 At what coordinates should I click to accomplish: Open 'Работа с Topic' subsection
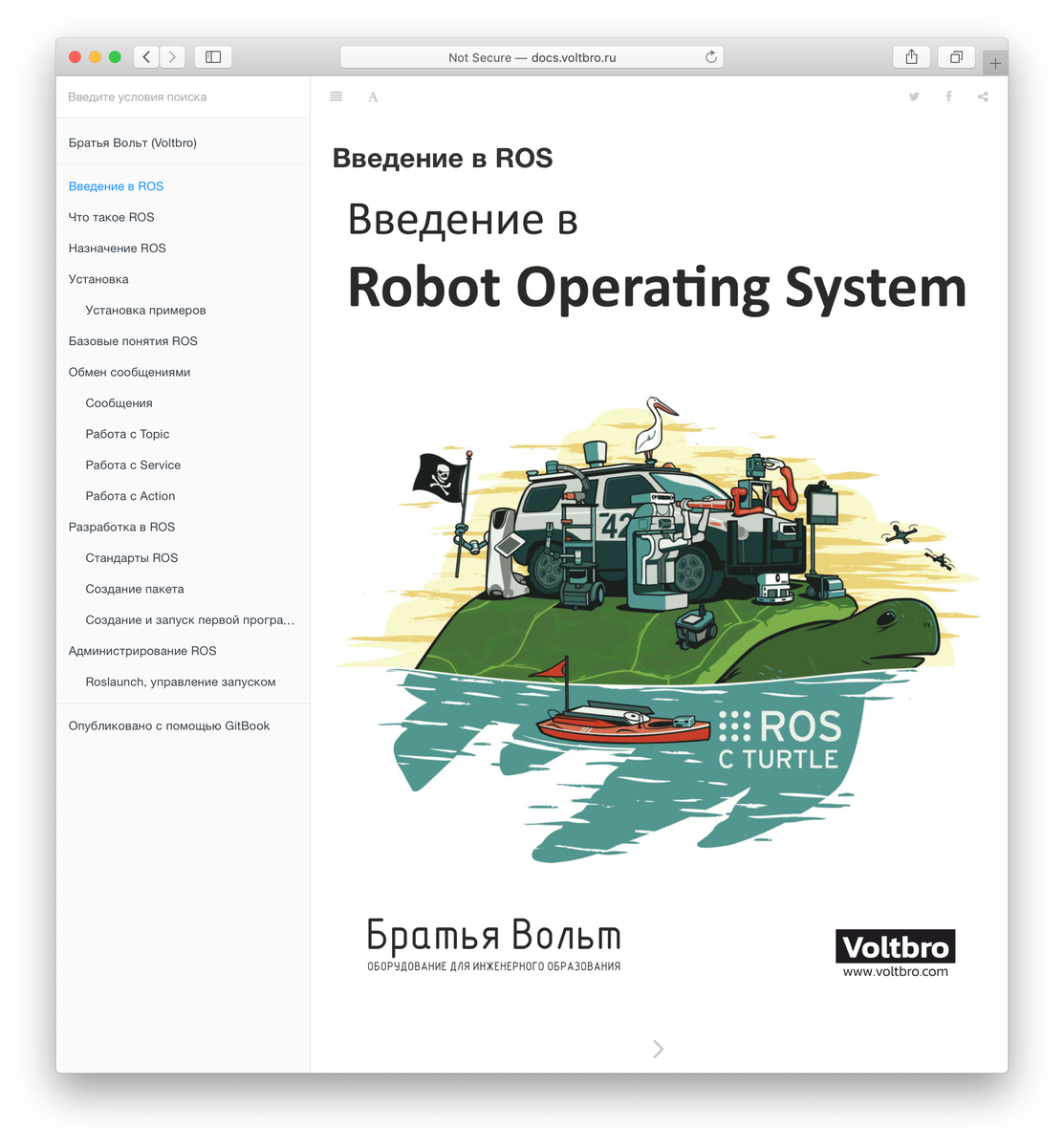pos(183,434)
